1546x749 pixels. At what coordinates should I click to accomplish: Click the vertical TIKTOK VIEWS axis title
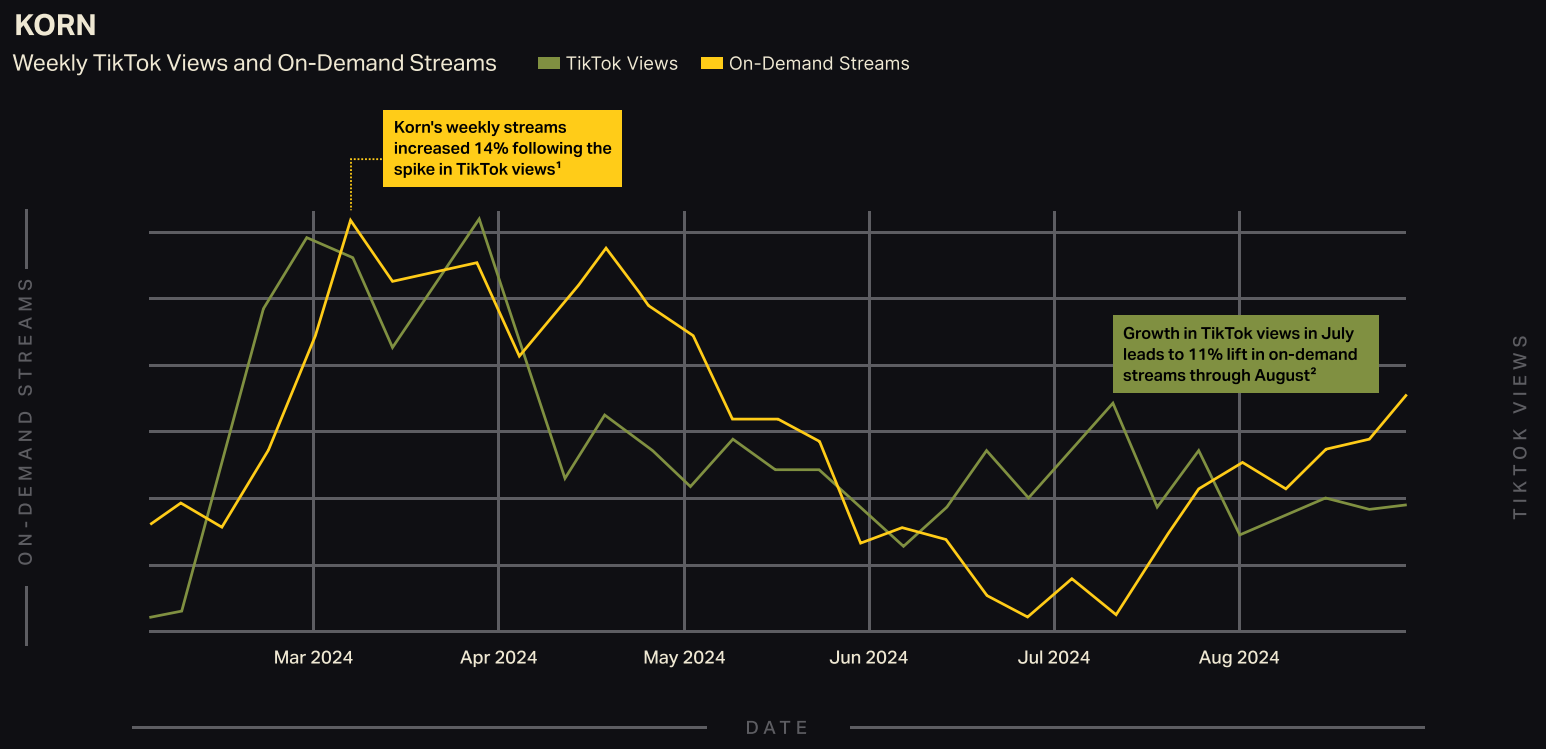[1520, 427]
